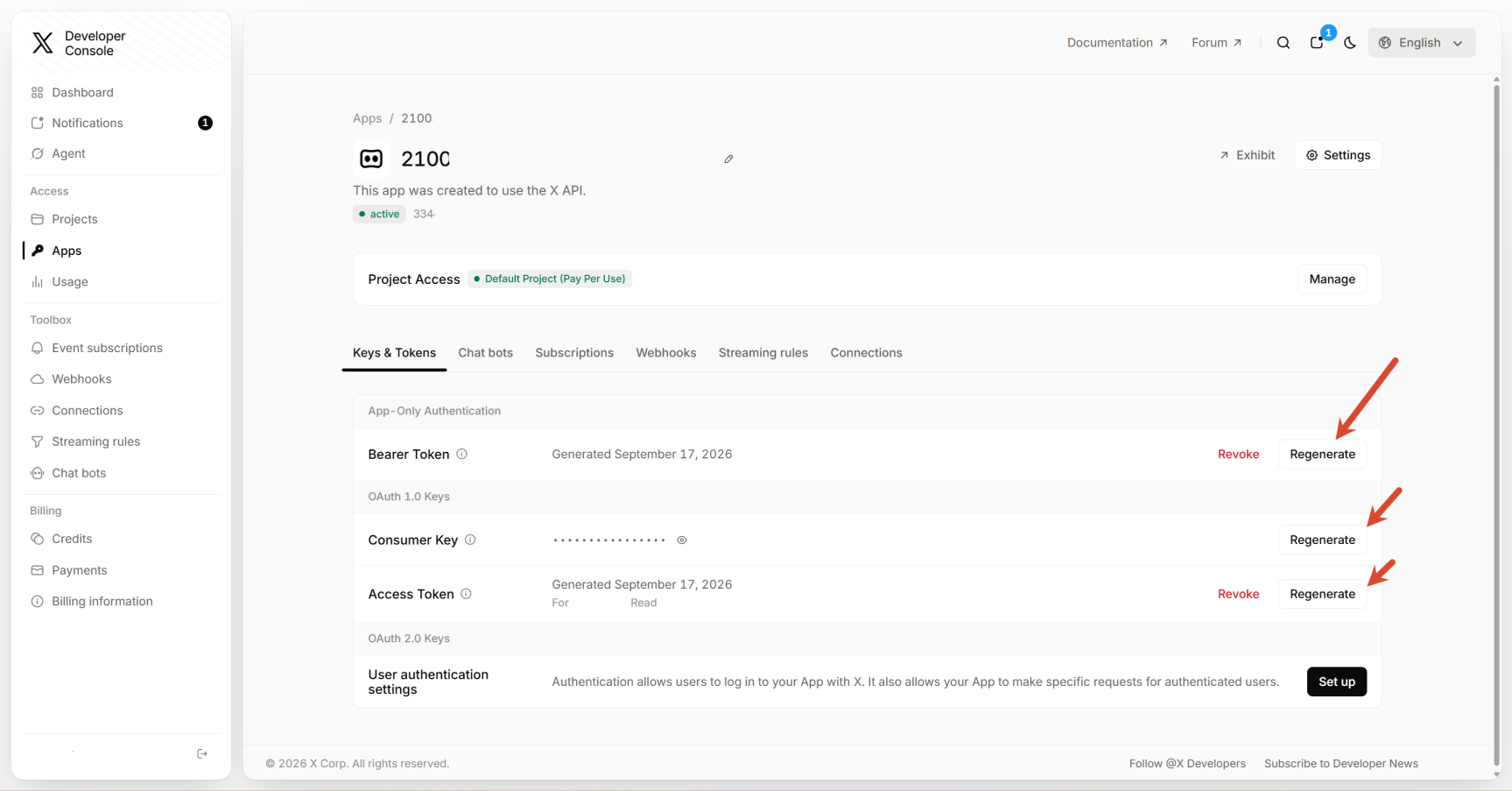
Task: Show info for Access Token
Action: [x=467, y=594]
